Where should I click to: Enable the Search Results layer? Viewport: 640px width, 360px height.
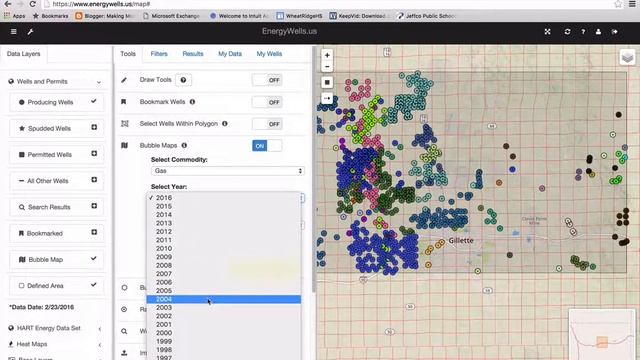pos(94,206)
